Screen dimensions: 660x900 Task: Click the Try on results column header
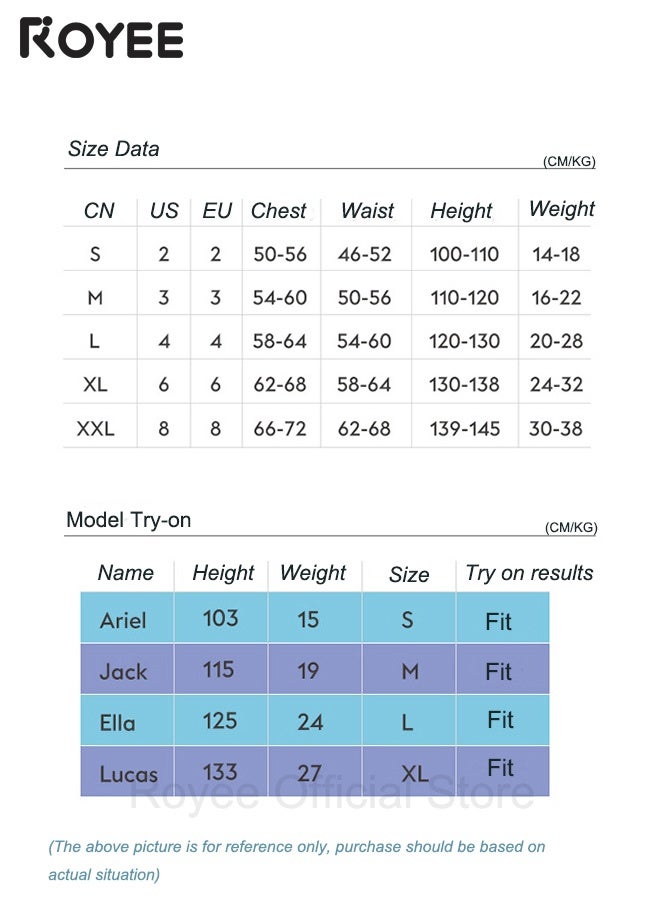click(529, 573)
